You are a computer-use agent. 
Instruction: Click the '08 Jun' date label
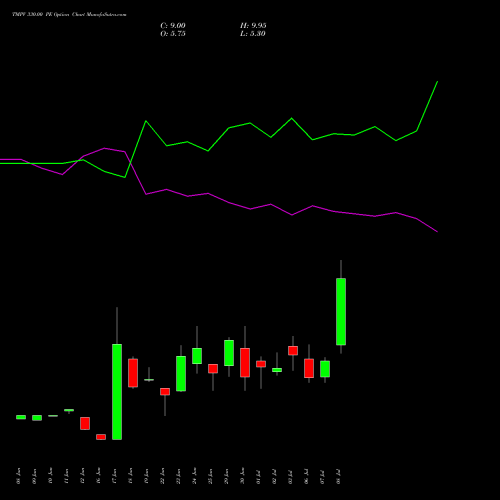pos(18,476)
